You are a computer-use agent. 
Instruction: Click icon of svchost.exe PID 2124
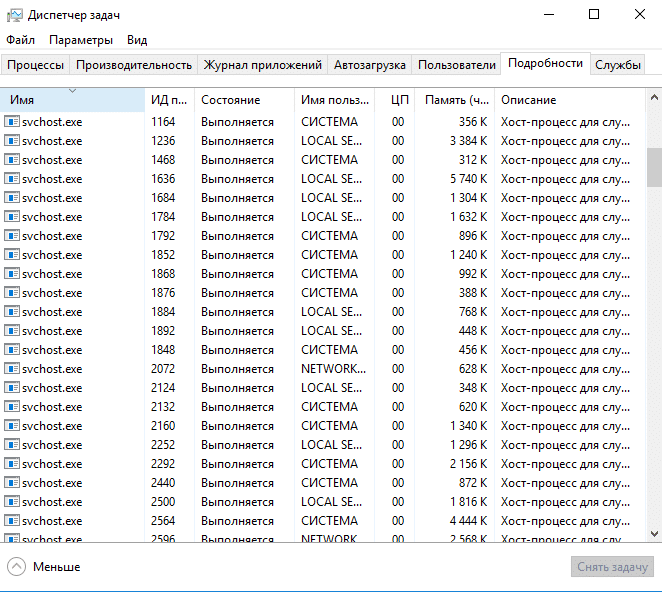point(12,388)
